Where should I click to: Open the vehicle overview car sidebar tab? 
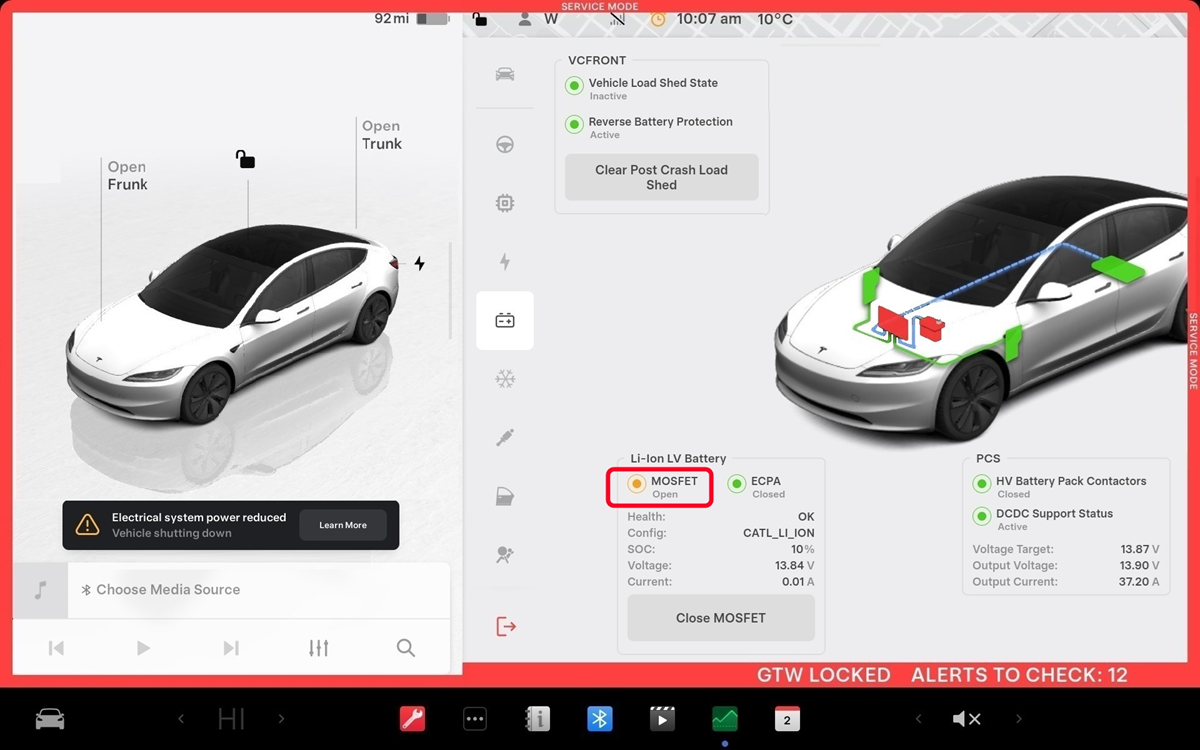tap(505, 75)
